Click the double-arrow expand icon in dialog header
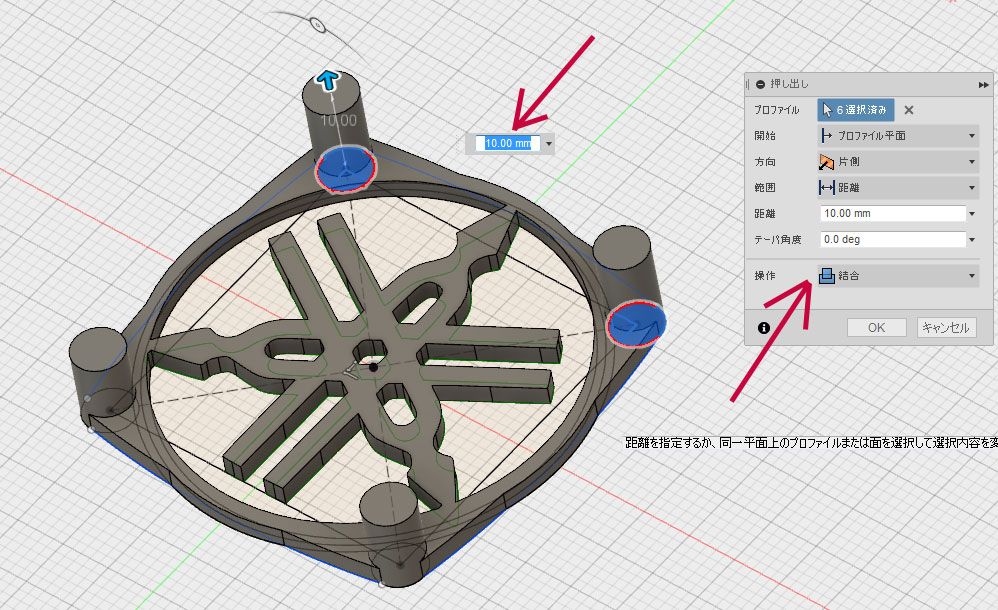This screenshot has width=998, height=610. click(x=983, y=85)
